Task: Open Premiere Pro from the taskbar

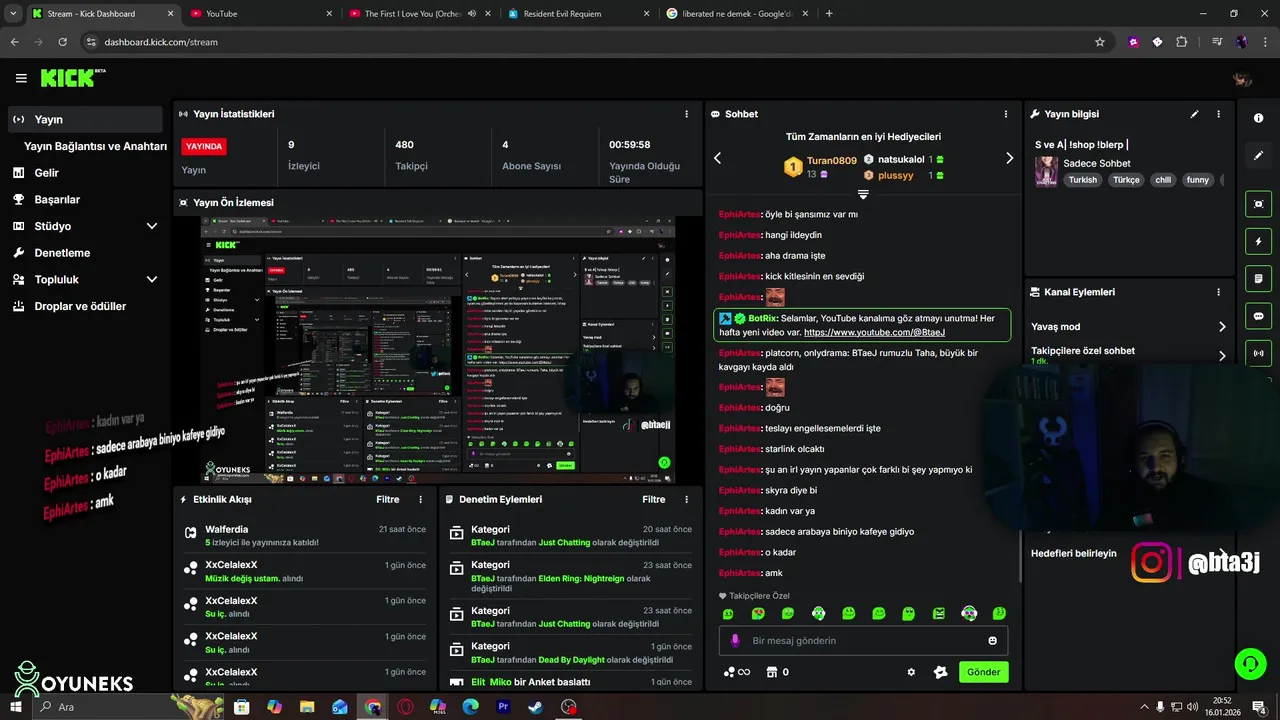Action: pos(503,706)
